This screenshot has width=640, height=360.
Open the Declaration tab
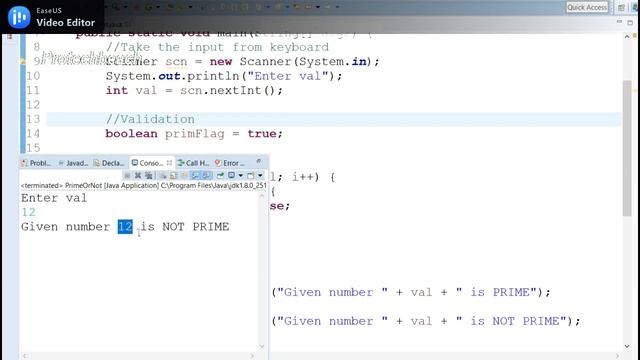click(x=109, y=163)
